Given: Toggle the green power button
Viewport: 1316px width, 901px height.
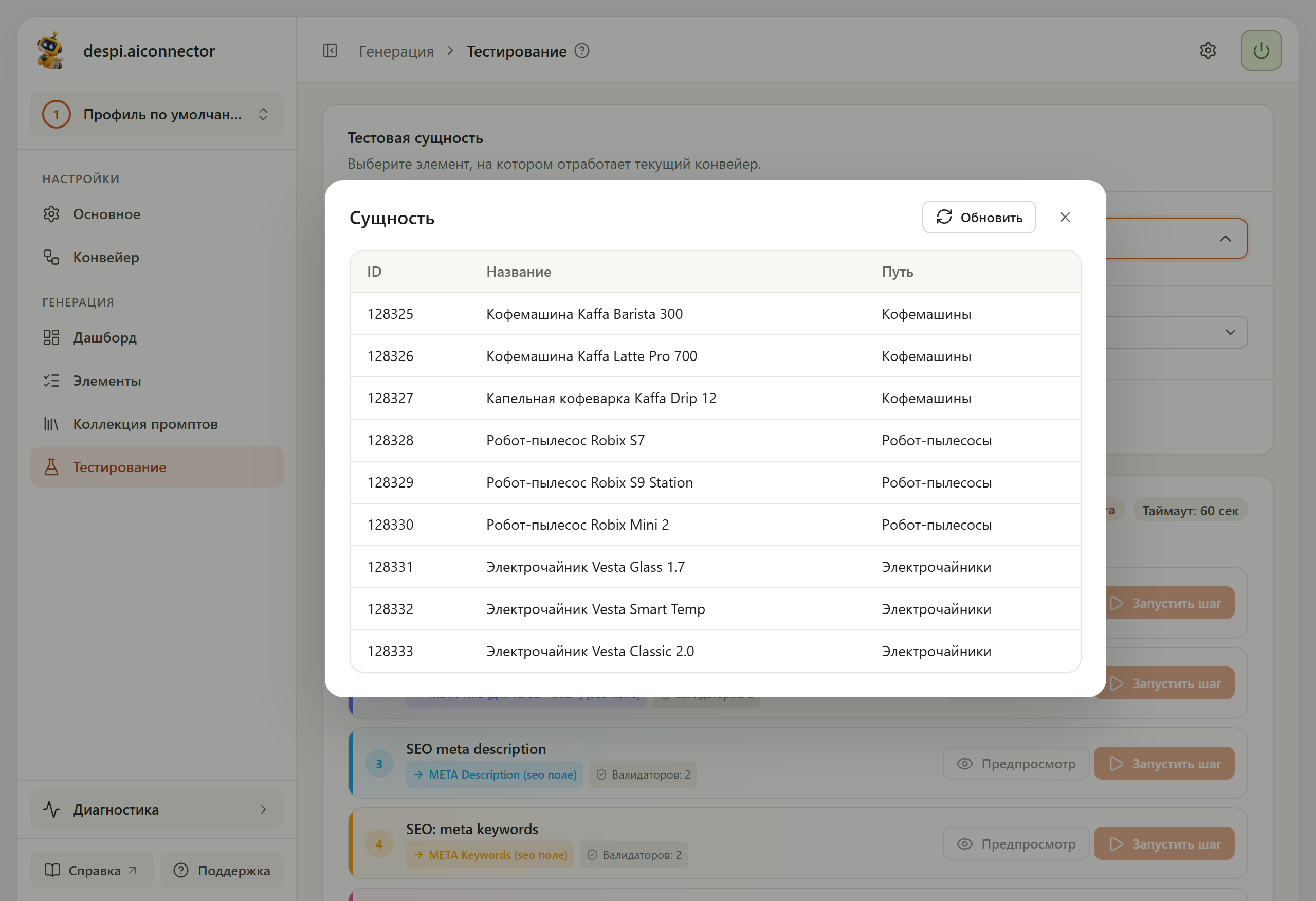Looking at the screenshot, I should [x=1260, y=50].
